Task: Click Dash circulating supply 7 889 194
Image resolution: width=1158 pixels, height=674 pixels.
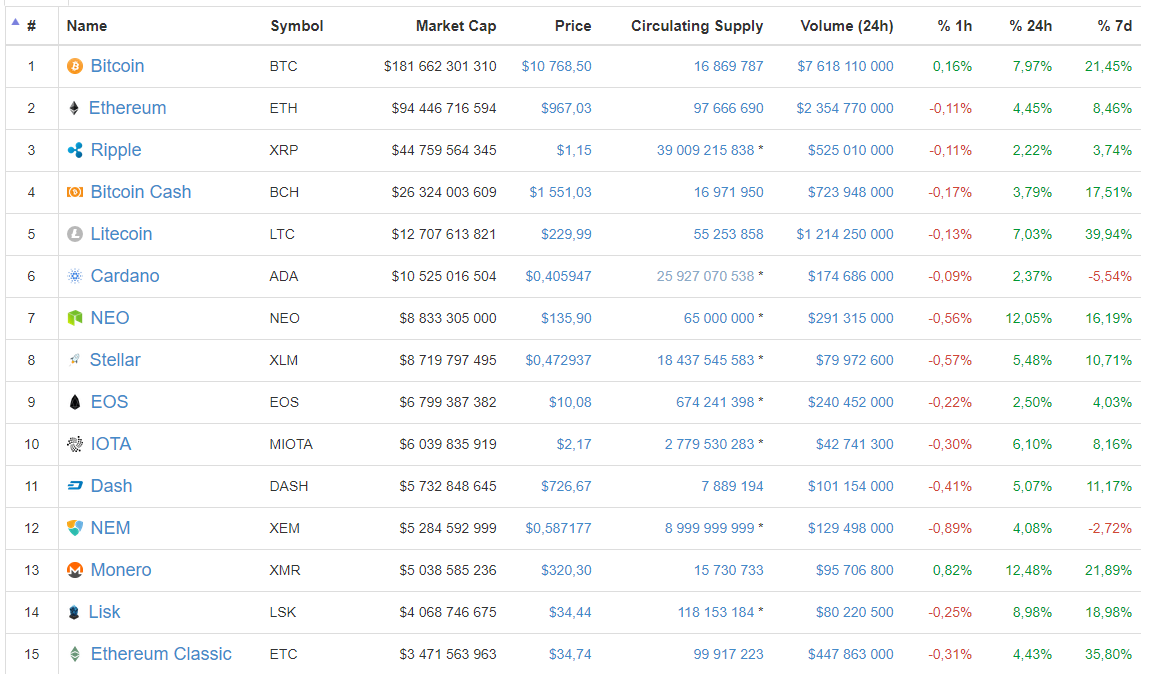Action: pyautogui.click(x=732, y=486)
